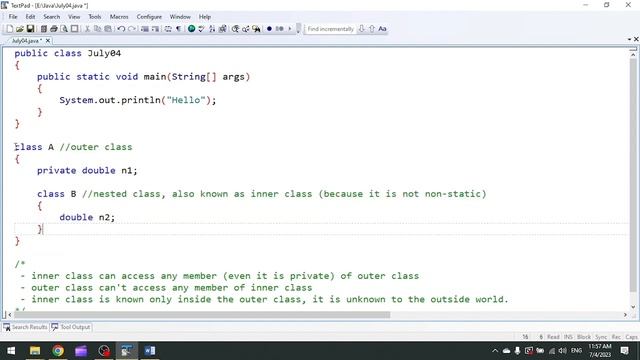Screen dimensions: 640x360
Task: Click the square page icon next to Print Preview
Action: pos(74,29)
